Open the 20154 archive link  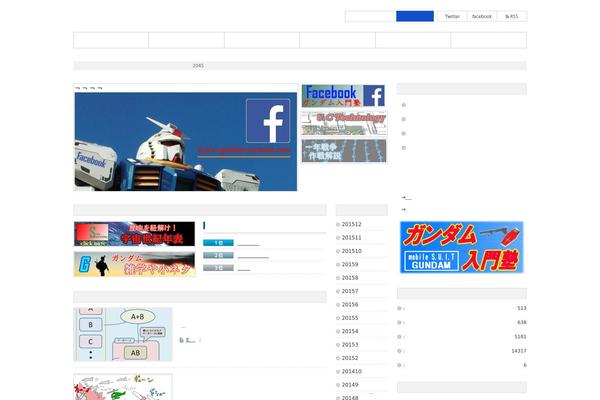tap(350, 331)
